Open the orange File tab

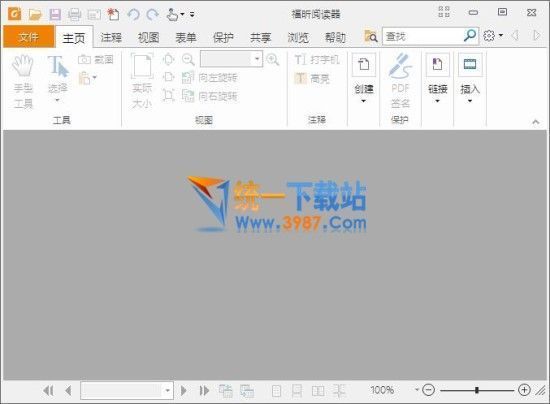point(29,36)
